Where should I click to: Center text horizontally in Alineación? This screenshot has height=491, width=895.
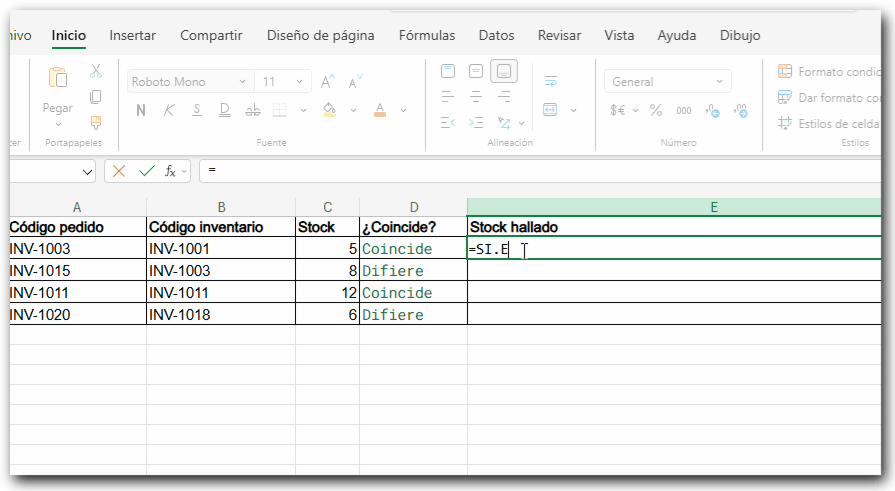click(x=475, y=96)
